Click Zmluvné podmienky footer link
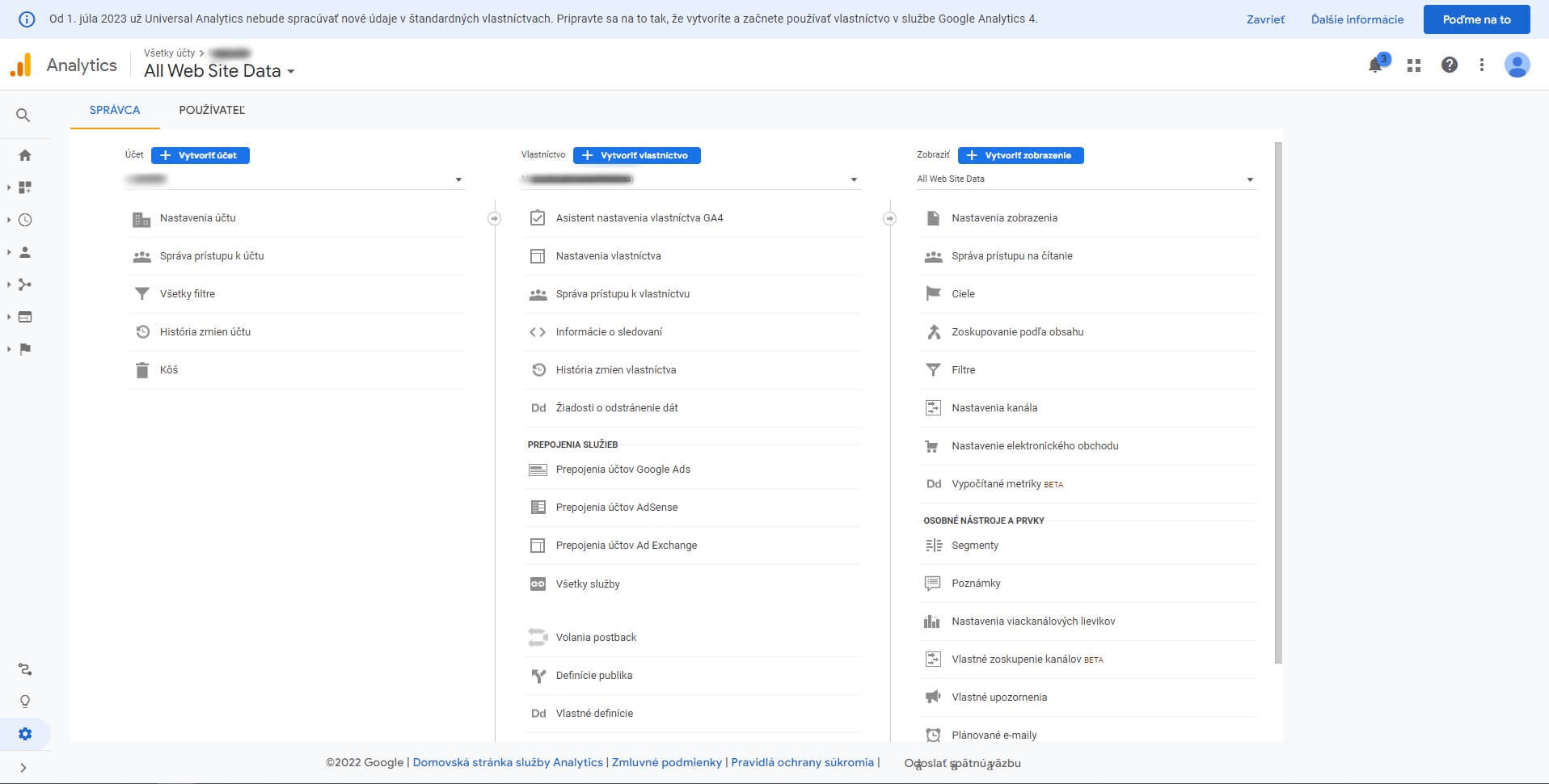Image resolution: width=1549 pixels, height=784 pixels. [x=667, y=762]
